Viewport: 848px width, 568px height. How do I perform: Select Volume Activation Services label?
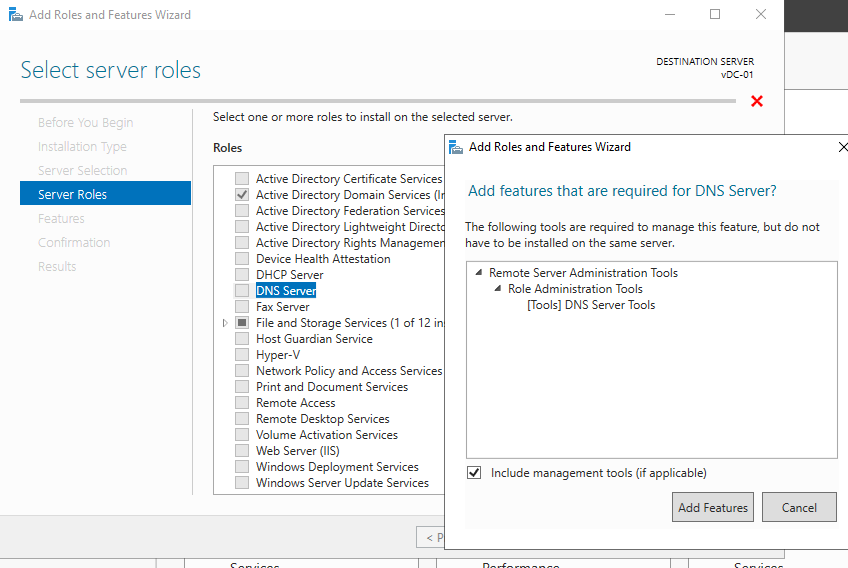click(327, 435)
